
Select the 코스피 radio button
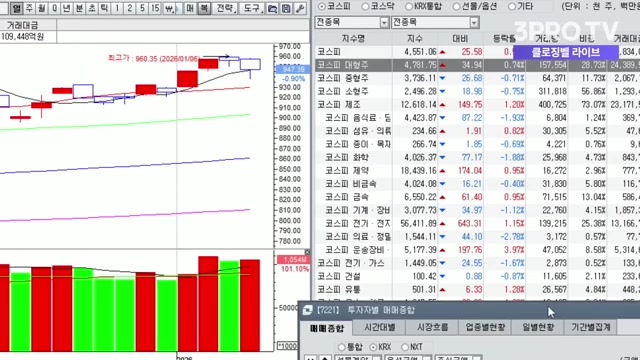click(322, 7)
